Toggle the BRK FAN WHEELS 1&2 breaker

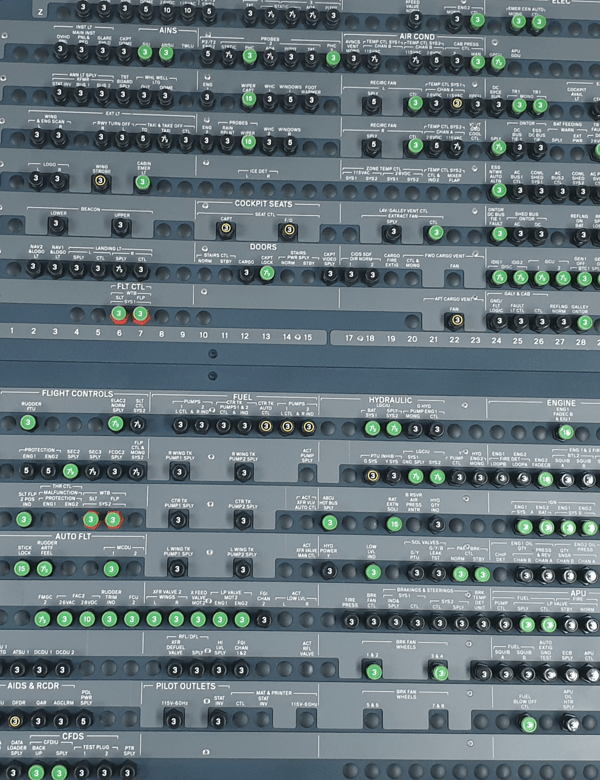372,669
